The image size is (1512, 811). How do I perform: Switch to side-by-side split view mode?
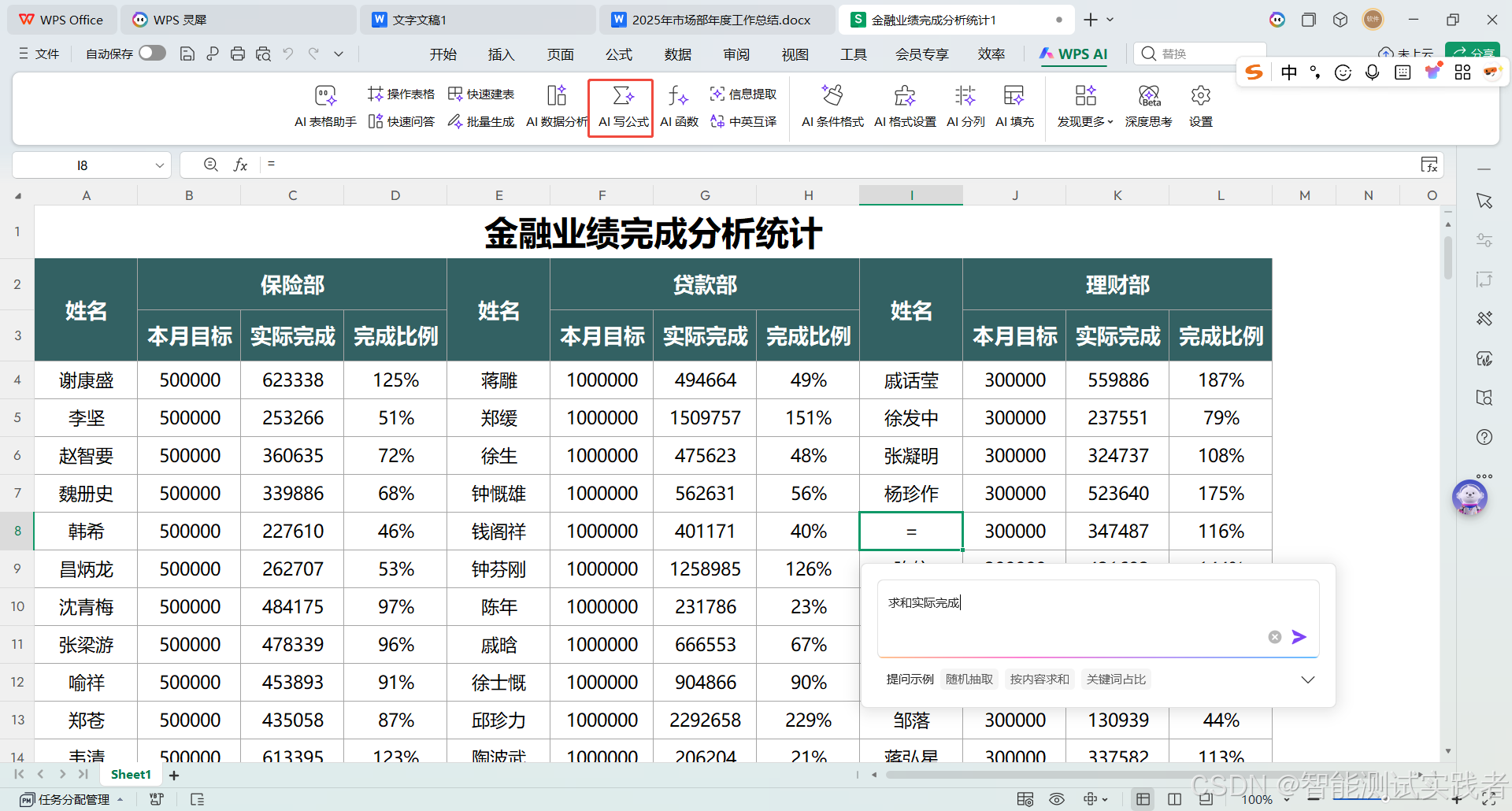1175,798
